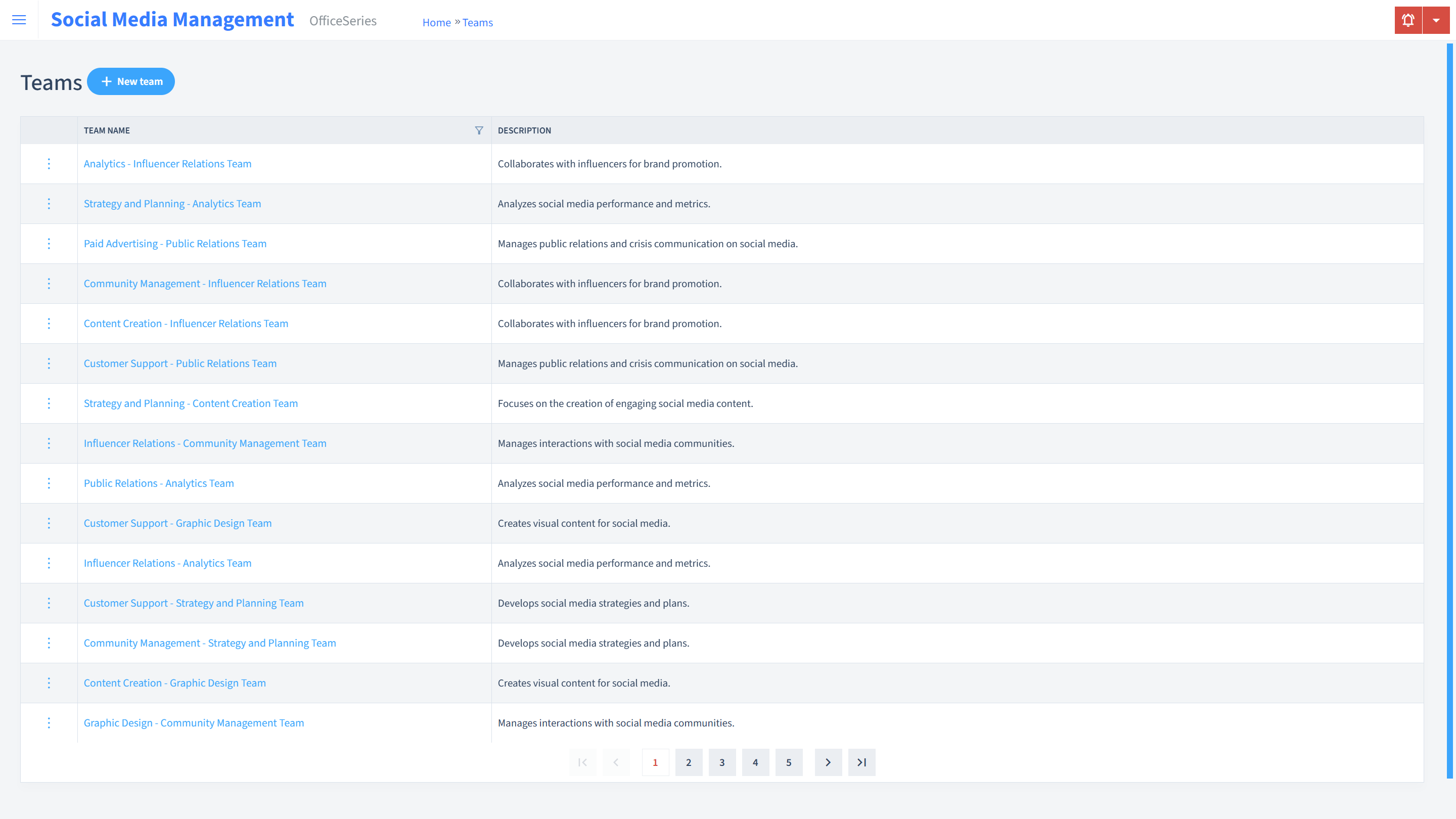Sort by DESCRIPTION column header
The width and height of the screenshot is (1456, 819).
coord(524,130)
